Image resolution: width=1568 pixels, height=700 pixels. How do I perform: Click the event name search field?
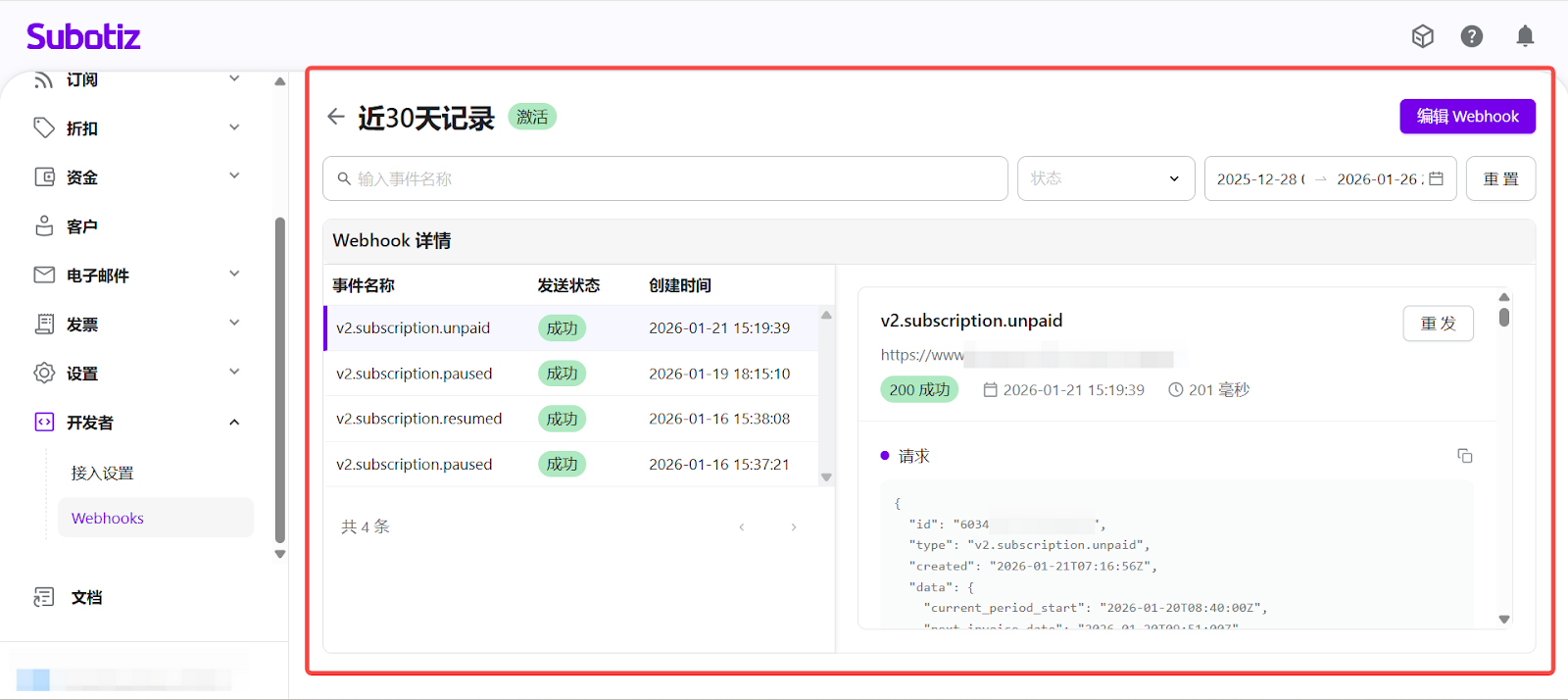666,178
